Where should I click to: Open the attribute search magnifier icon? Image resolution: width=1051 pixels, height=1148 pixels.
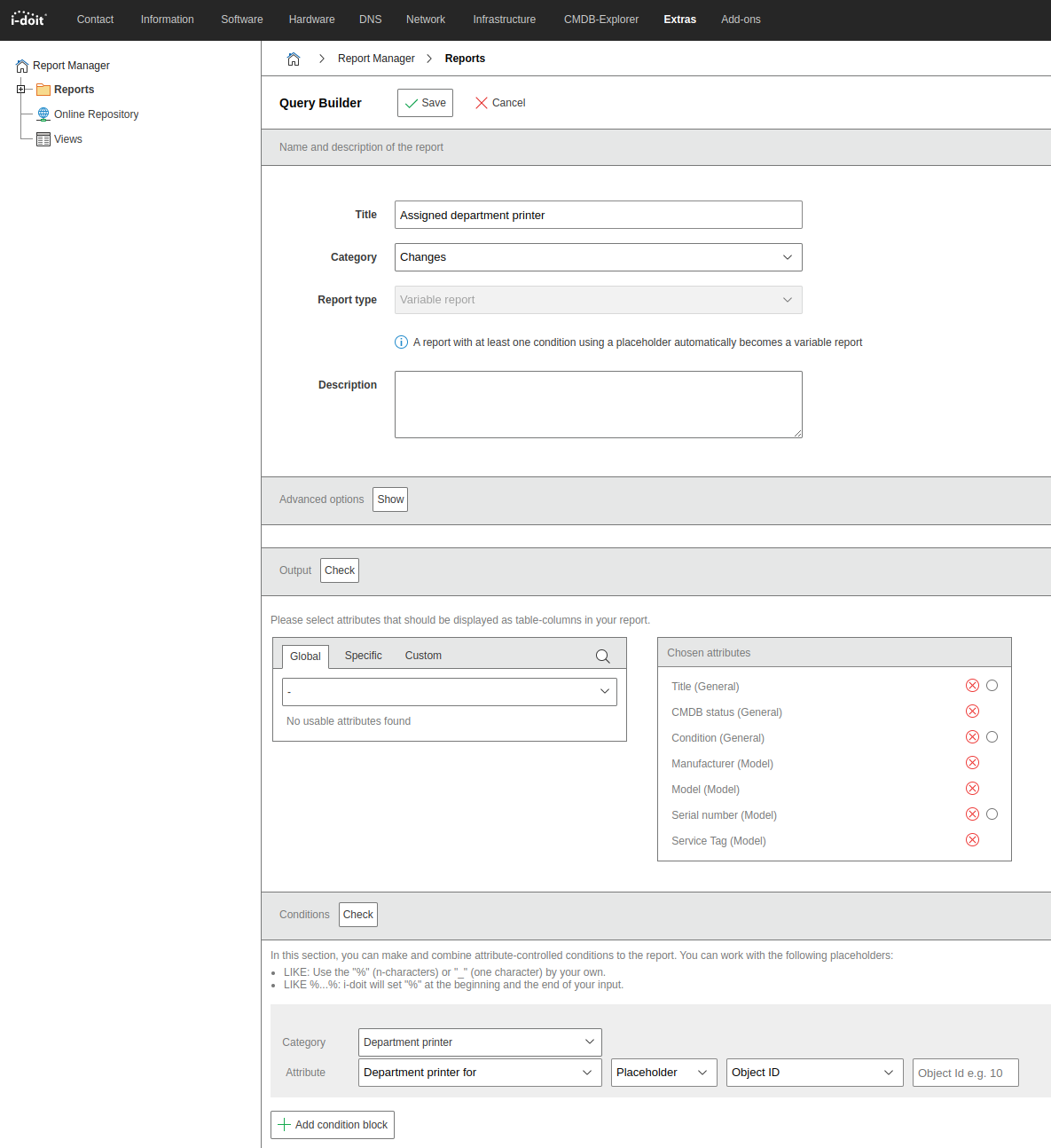pyautogui.click(x=602, y=657)
